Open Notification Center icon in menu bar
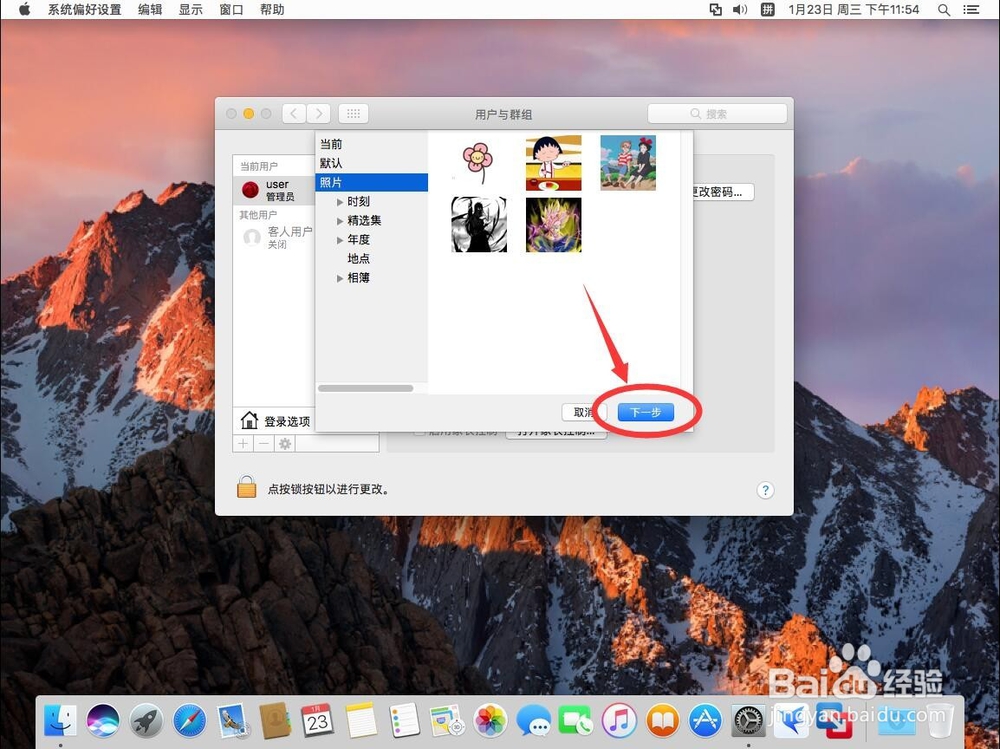This screenshot has height=749, width=1000. [x=971, y=10]
